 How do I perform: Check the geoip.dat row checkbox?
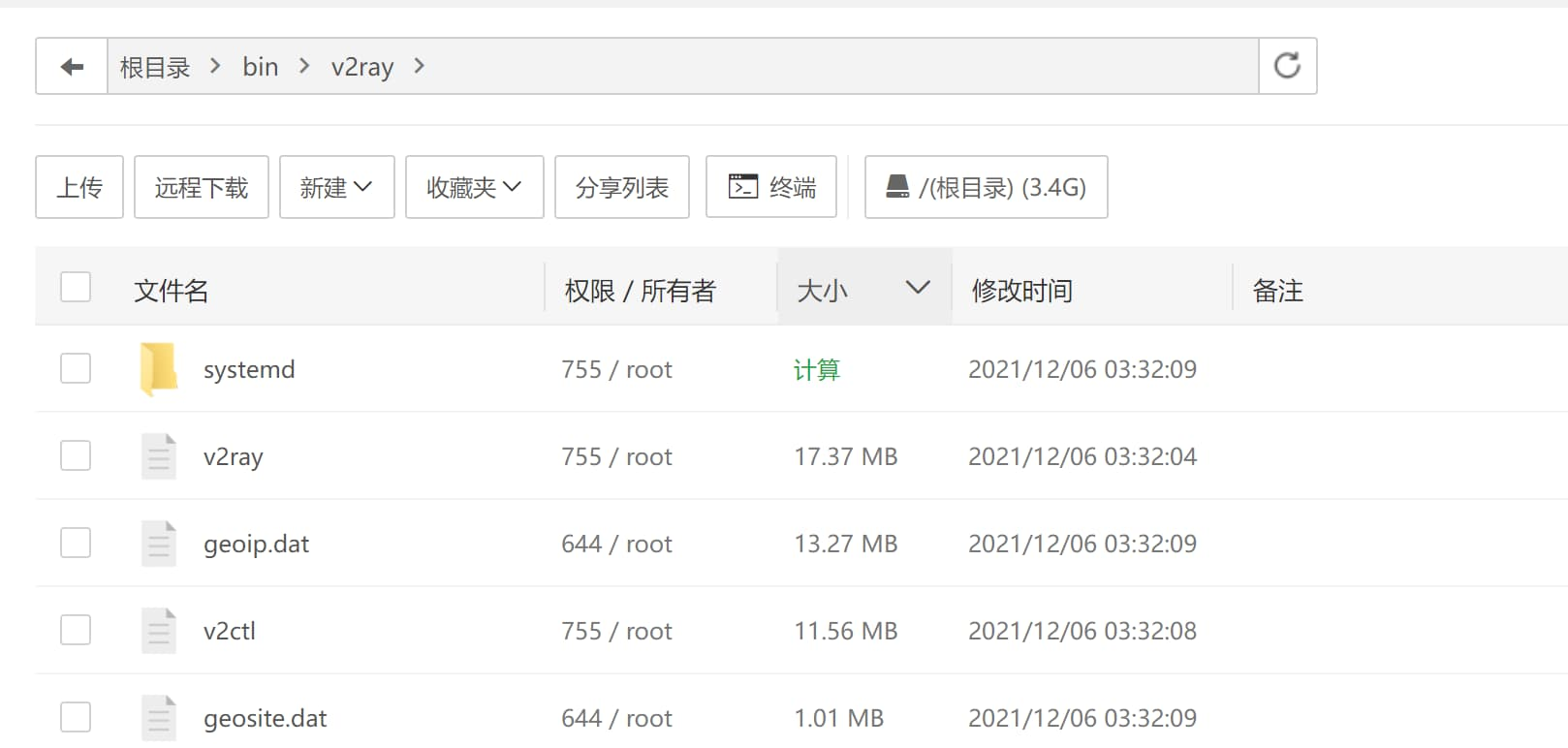[76, 543]
